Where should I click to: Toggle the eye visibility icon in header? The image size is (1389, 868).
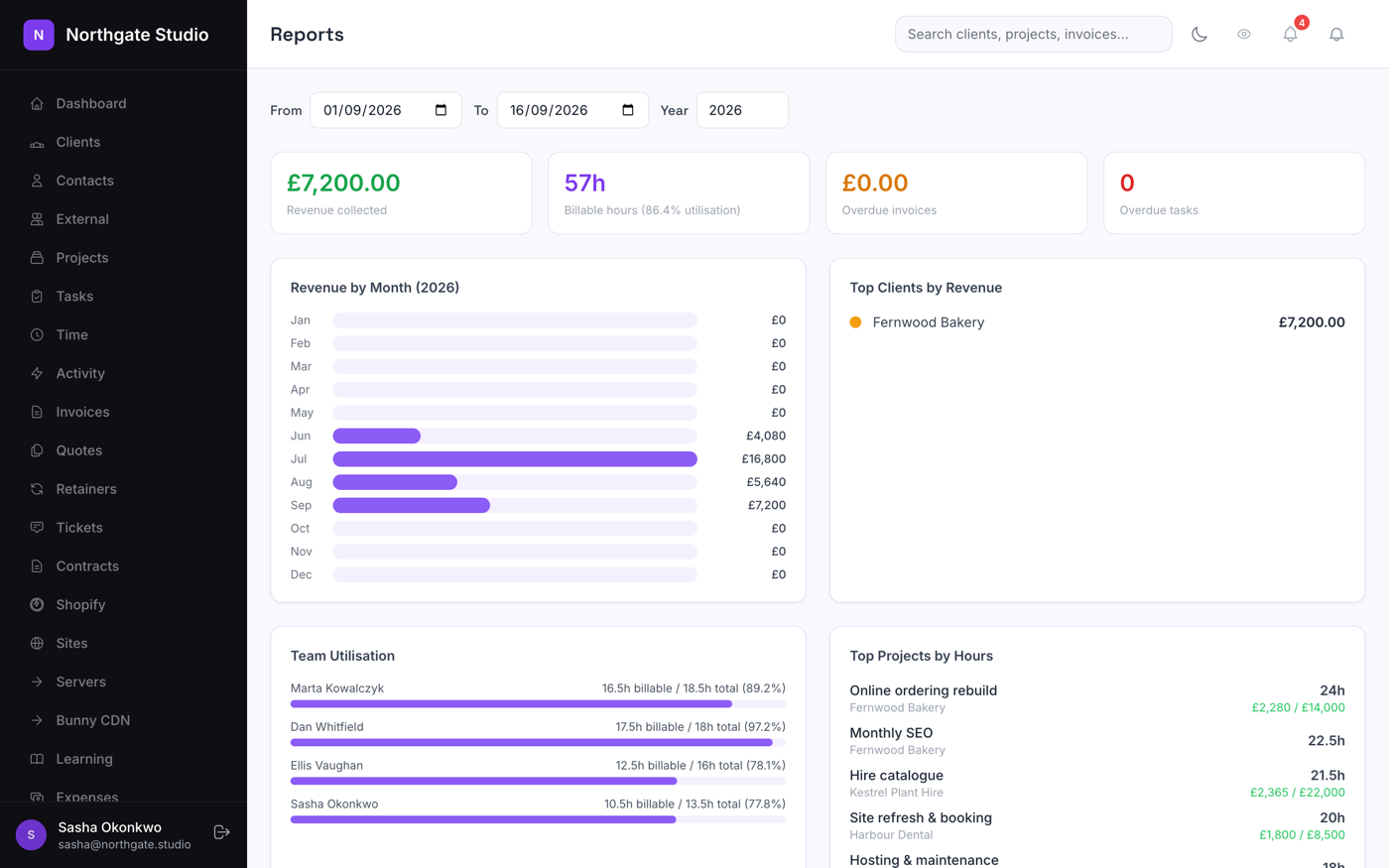pyautogui.click(x=1244, y=34)
